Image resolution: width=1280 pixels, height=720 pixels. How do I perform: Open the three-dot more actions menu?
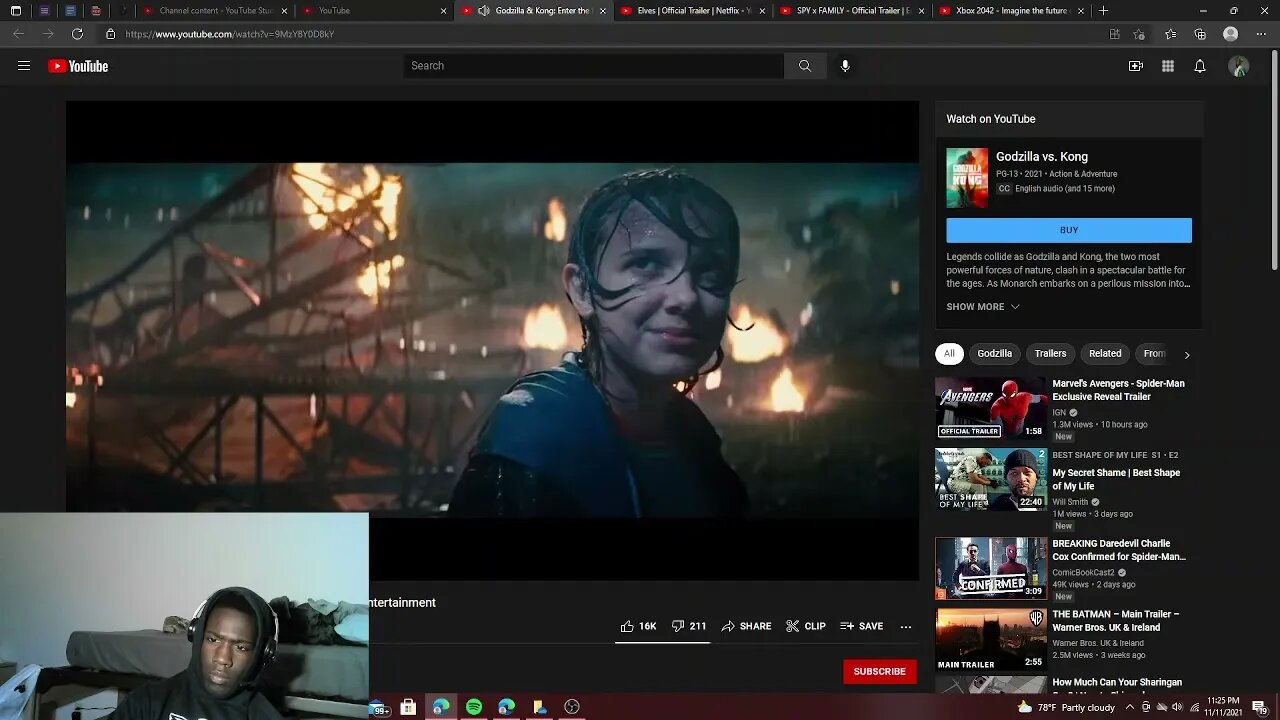click(x=905, y=626)
